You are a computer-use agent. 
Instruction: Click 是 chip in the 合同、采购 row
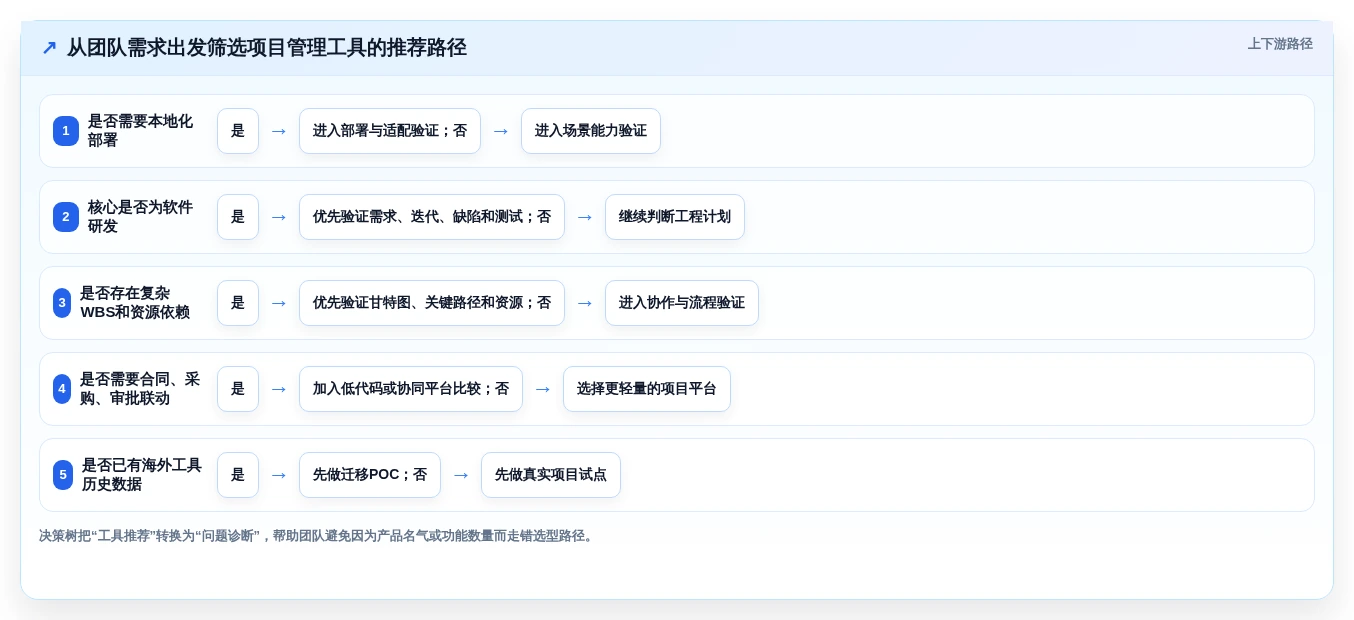point(238,389)
